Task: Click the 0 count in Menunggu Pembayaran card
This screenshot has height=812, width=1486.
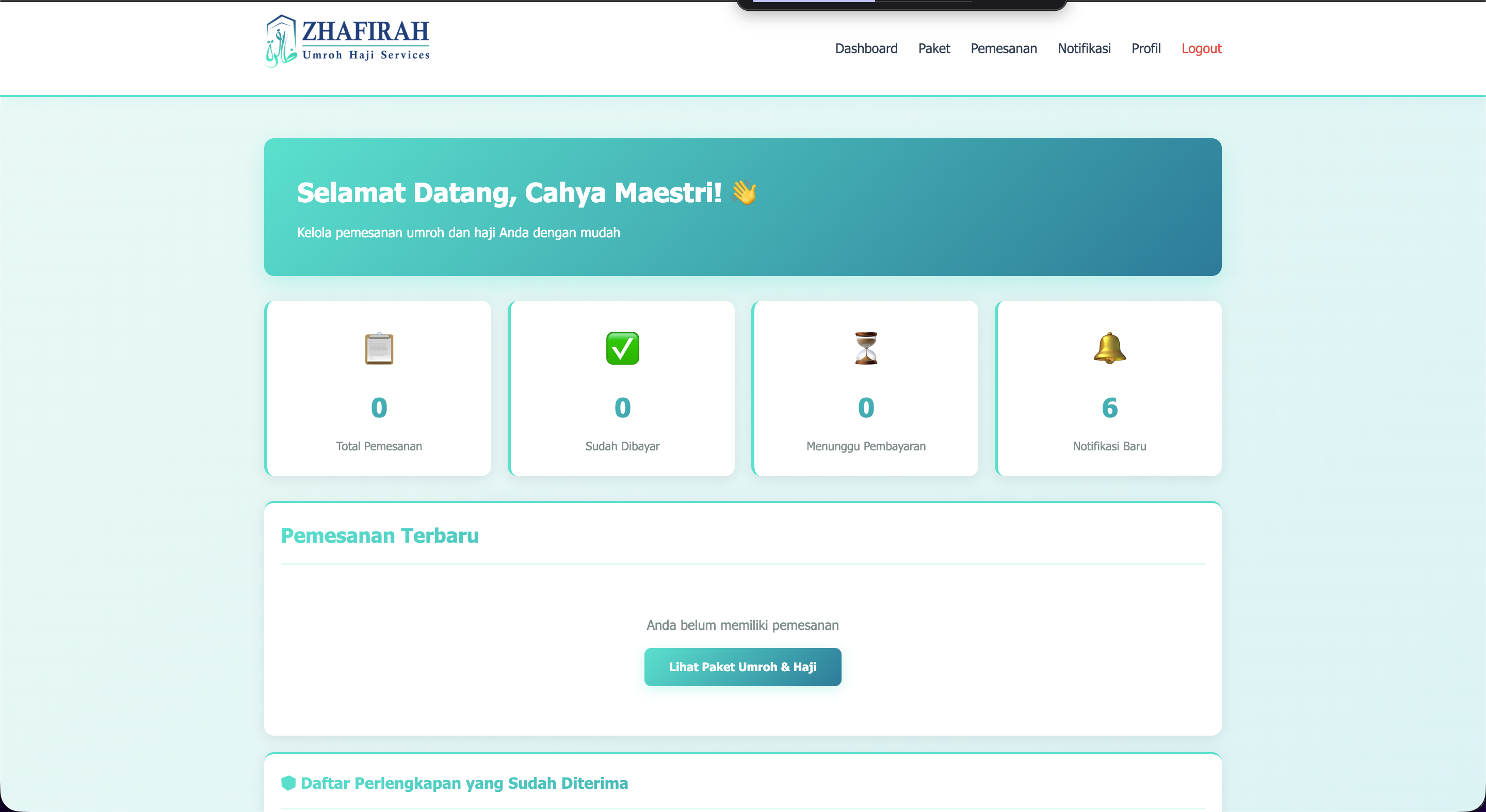Action: (x=866, y=408)
